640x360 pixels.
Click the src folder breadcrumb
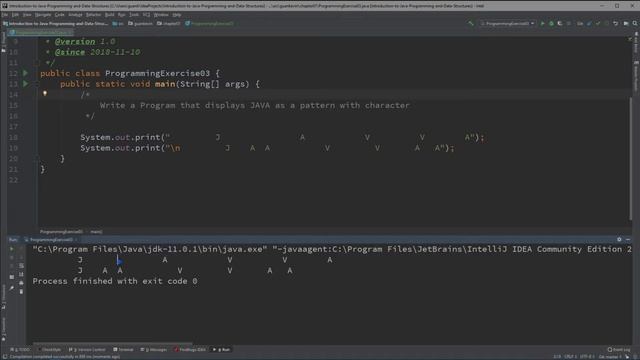118,24
